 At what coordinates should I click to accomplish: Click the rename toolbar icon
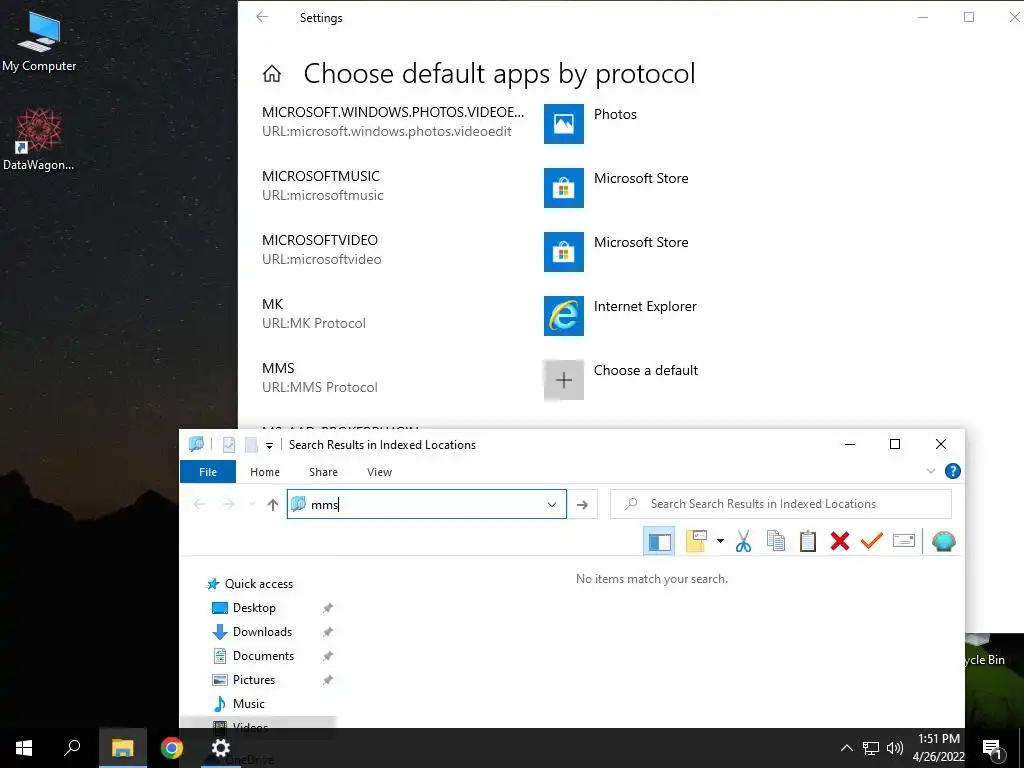pos(904,541)
